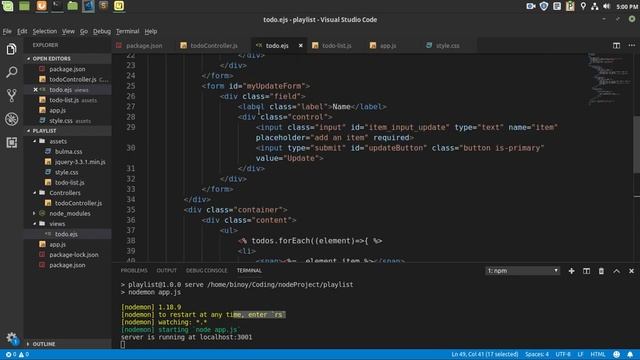
Task: Open the Search view in activity bar
Action: 11,72
